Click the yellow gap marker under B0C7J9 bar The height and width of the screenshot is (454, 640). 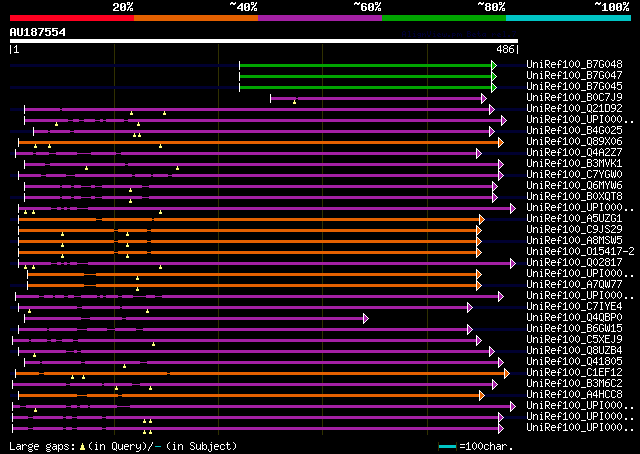coord(294,102)
